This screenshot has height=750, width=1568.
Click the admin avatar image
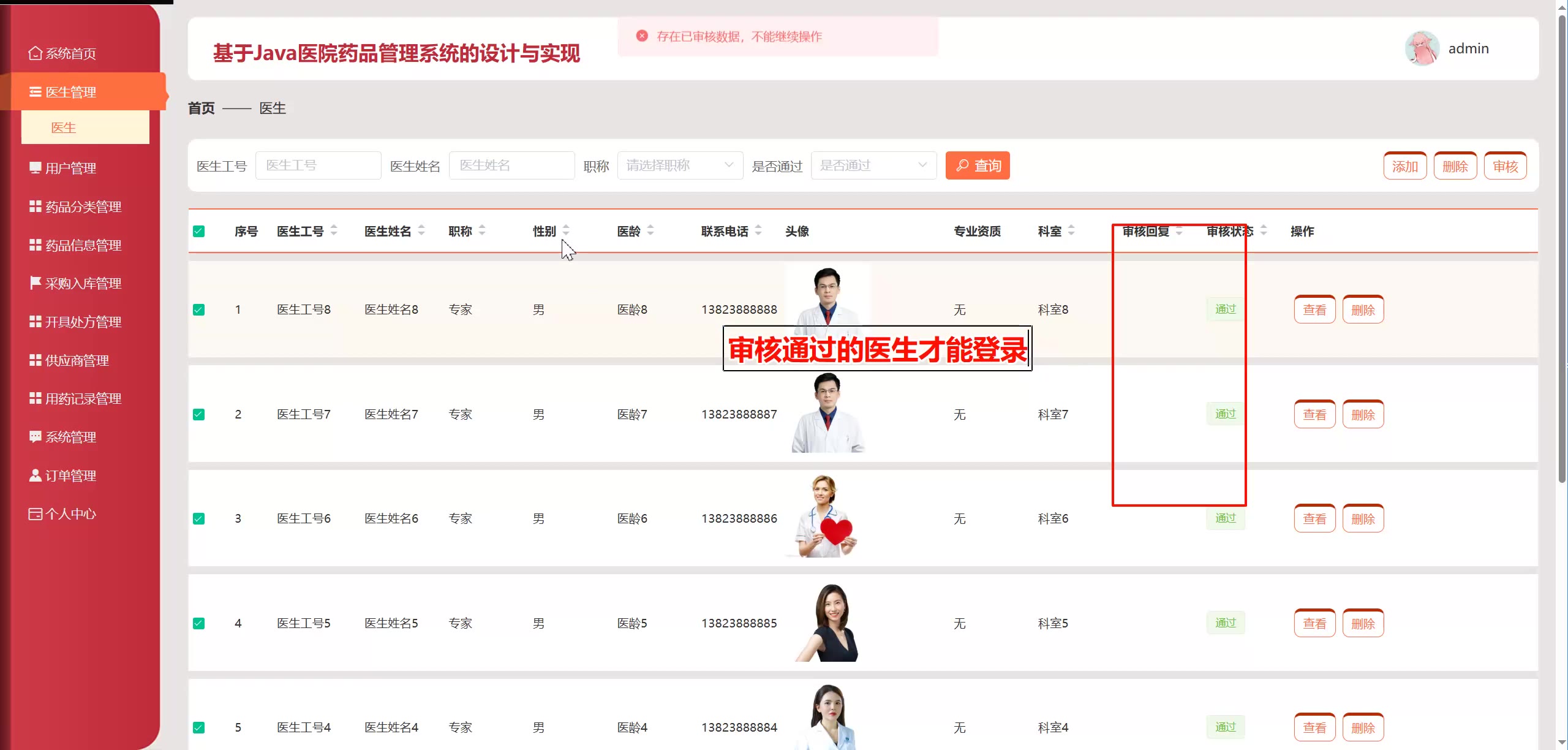1421,48
